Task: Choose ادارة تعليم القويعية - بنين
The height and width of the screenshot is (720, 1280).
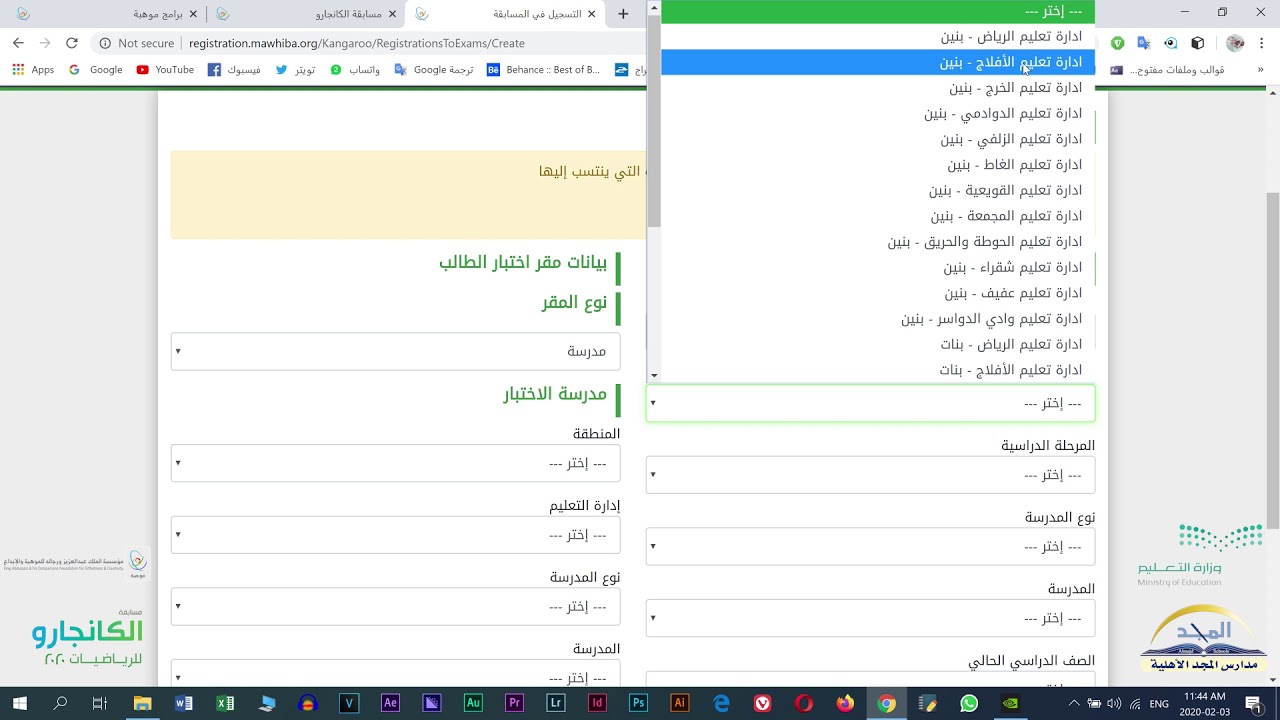Action: [x=878, y=190]
